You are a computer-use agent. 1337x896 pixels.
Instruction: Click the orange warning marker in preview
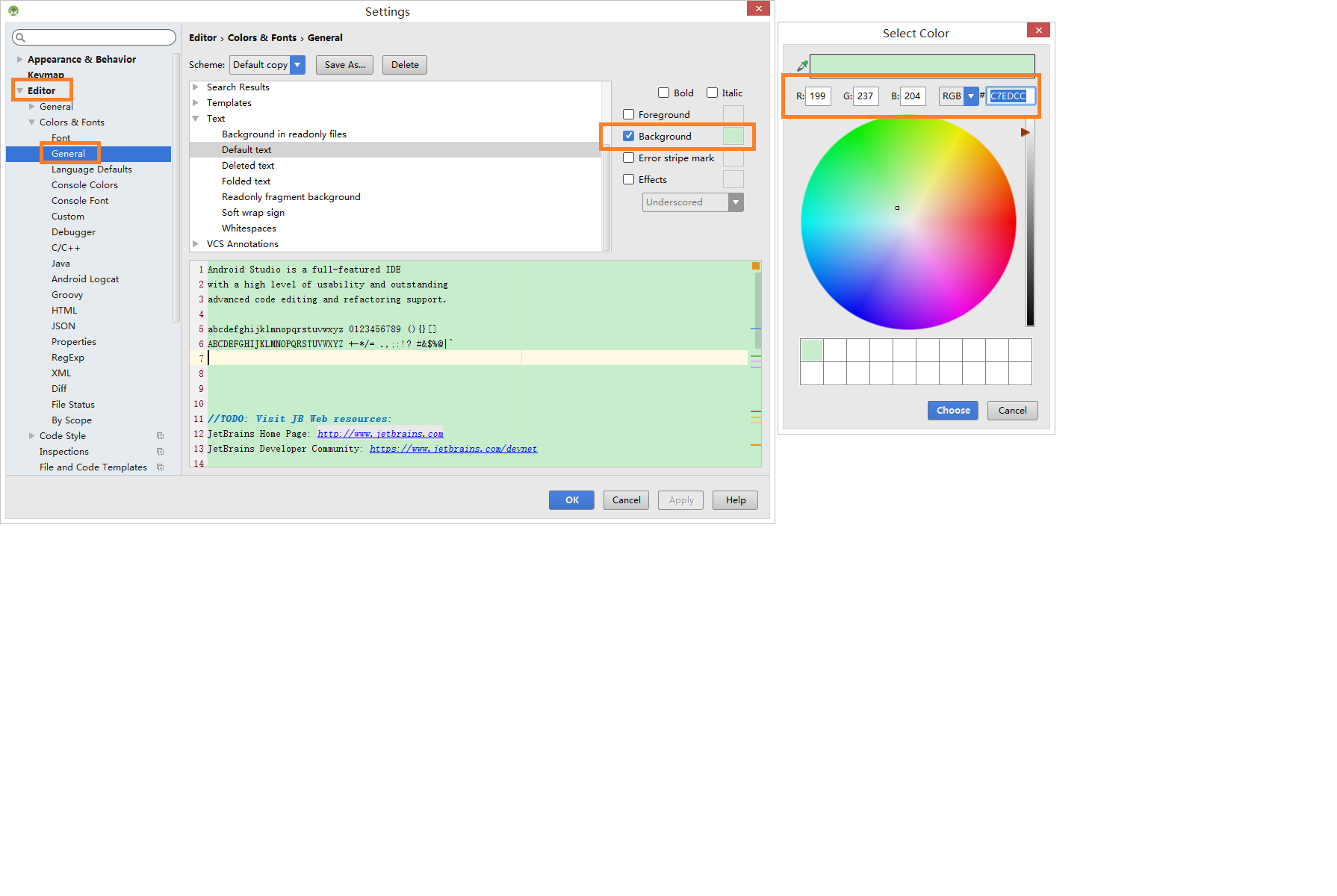pos(756,266)
